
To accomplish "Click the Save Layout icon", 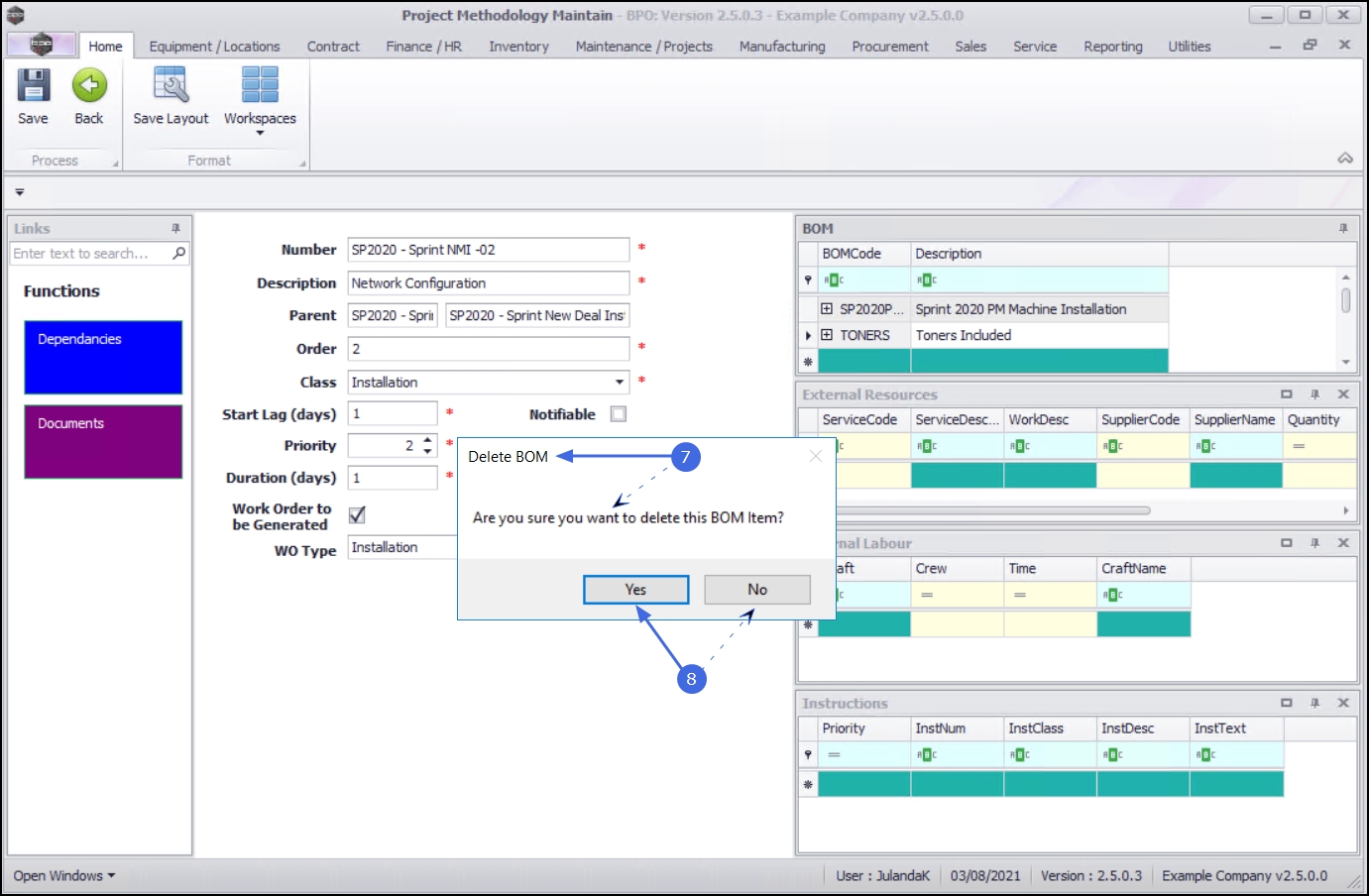I will 171,86.
